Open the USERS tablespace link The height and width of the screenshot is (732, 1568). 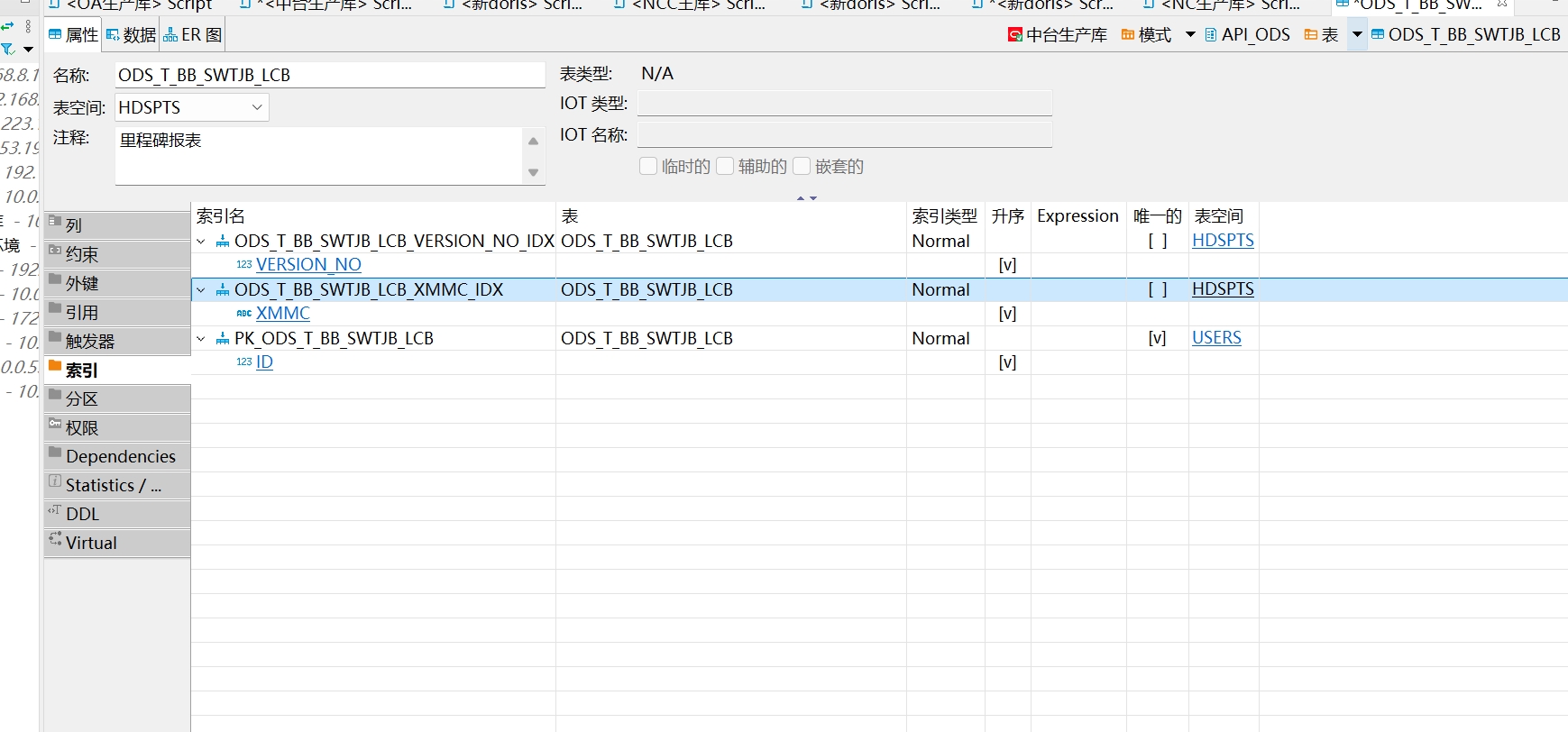click(1216, 338)
